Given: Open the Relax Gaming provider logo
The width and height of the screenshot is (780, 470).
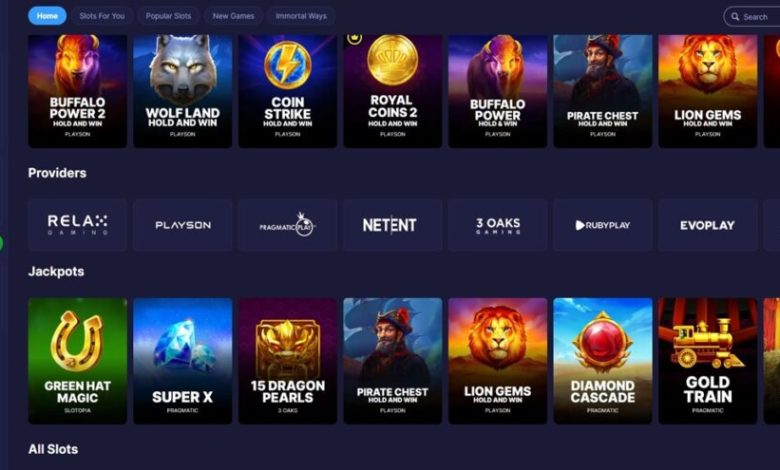Looking at the screenshot, I should (78, 225).
